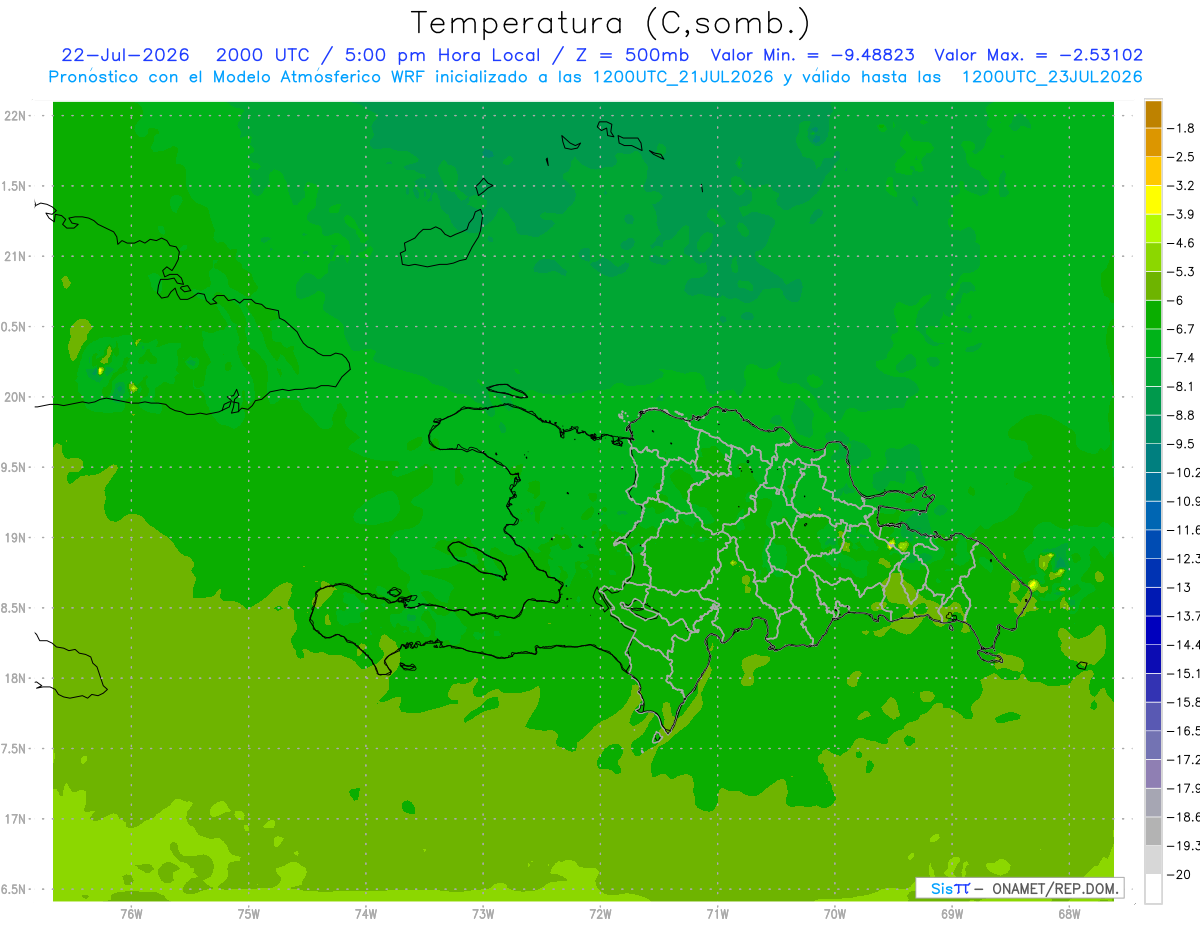1200x927 pixels.
Task: Click the longitude label '76W'
Action: coord(131,914)
